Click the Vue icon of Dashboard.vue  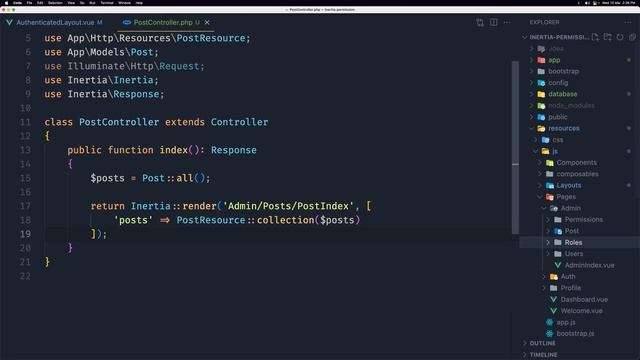[x=554, y=300]
